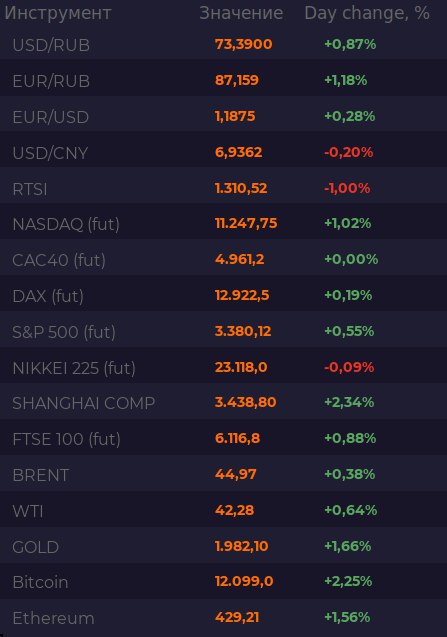Image resolution: width=447 pixels, height=637 pixels.
Task: Click the BRENT oil row
Action: [x=224, y=474]
